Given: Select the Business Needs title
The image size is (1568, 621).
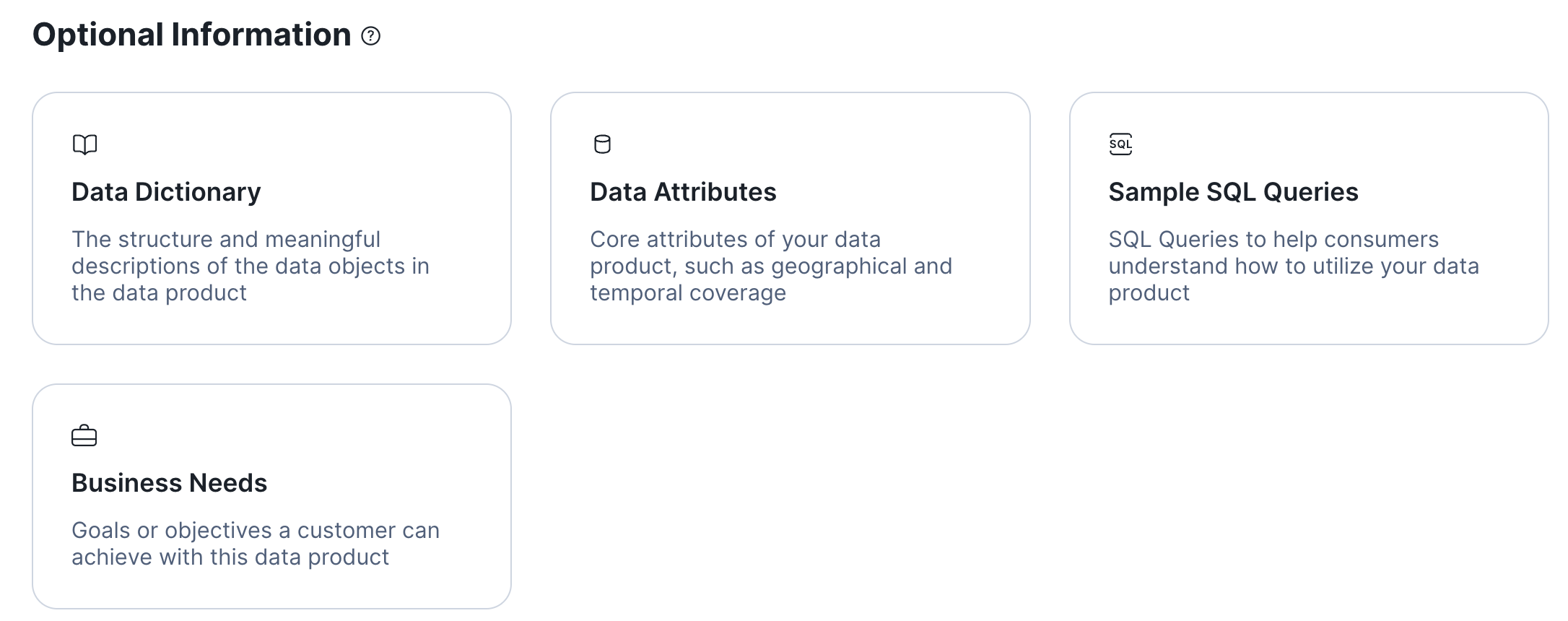Looking at the screenshot, I should (x=169, y=483).
